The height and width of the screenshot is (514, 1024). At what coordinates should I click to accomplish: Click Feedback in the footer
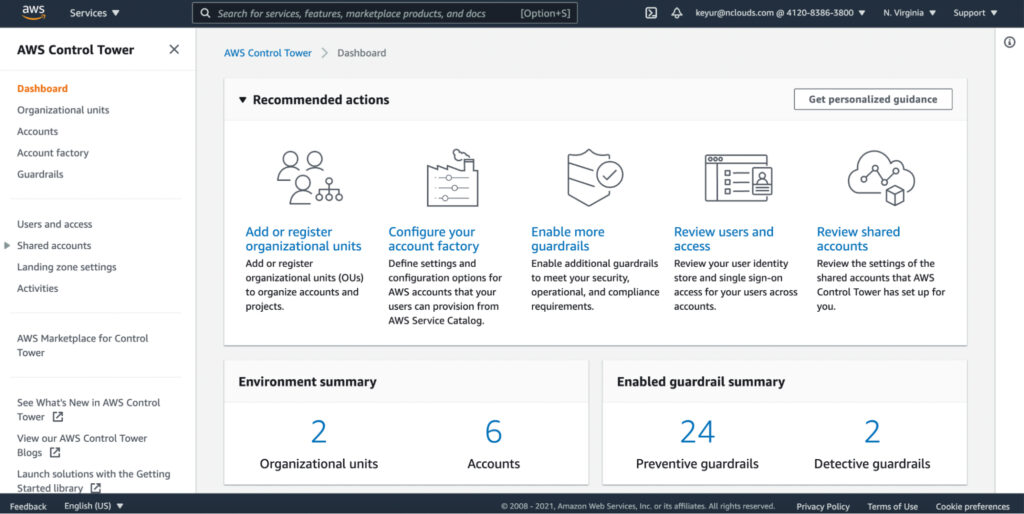pos(28,506)
